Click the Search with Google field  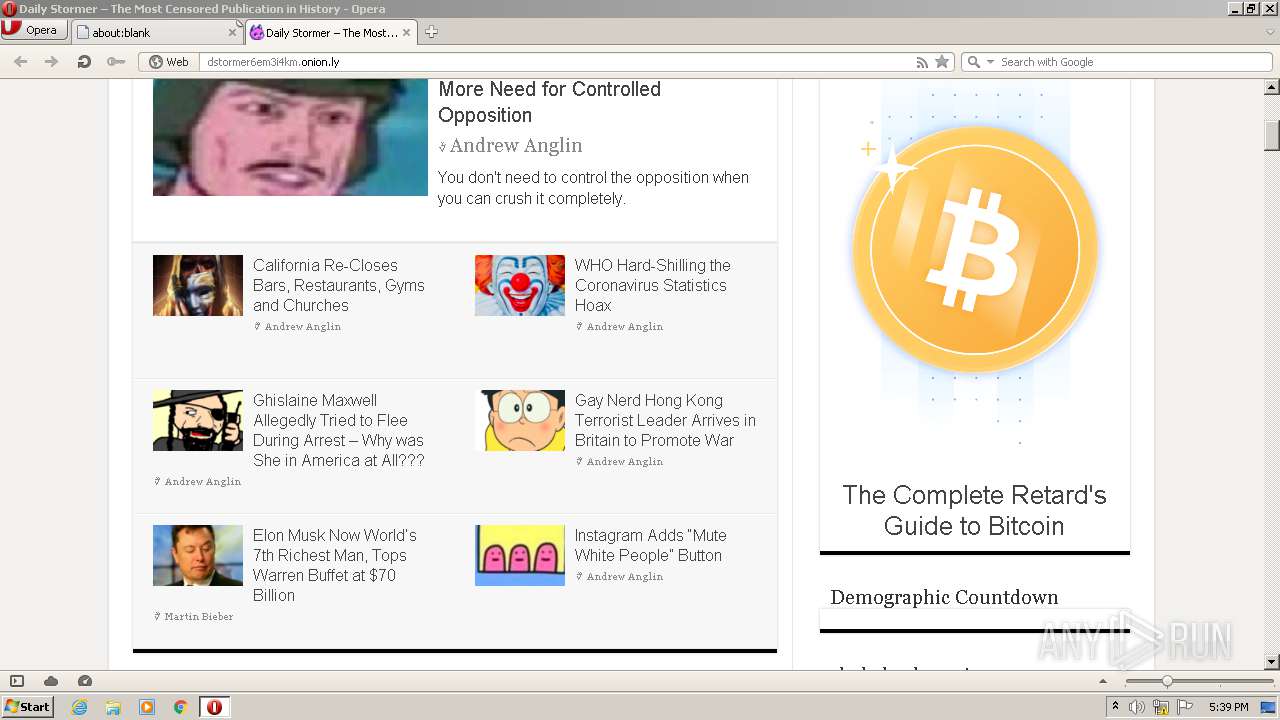(1134, 62)
